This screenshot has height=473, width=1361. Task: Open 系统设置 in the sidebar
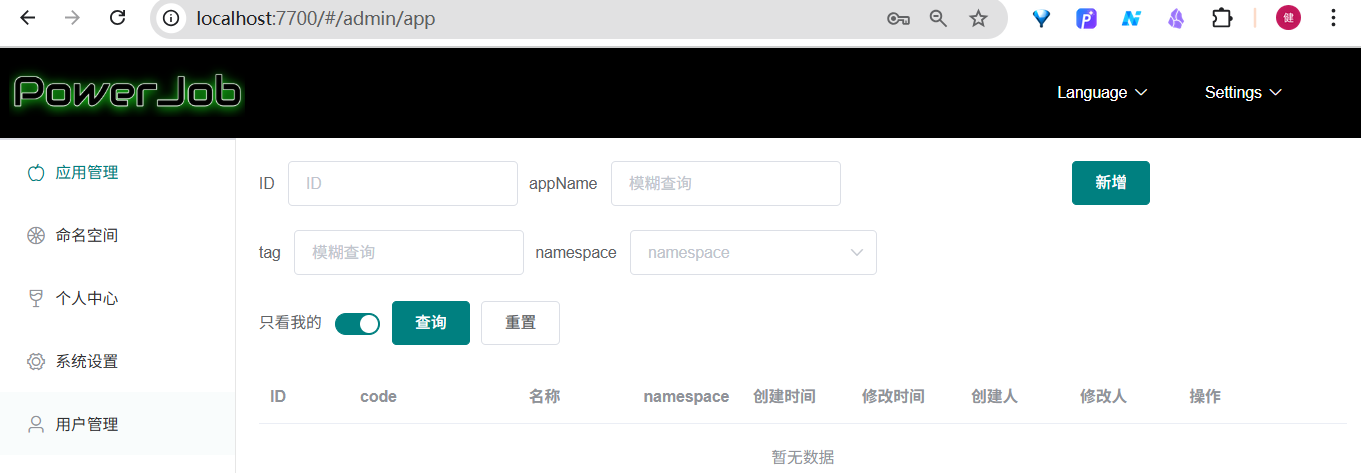click(117, 361)
